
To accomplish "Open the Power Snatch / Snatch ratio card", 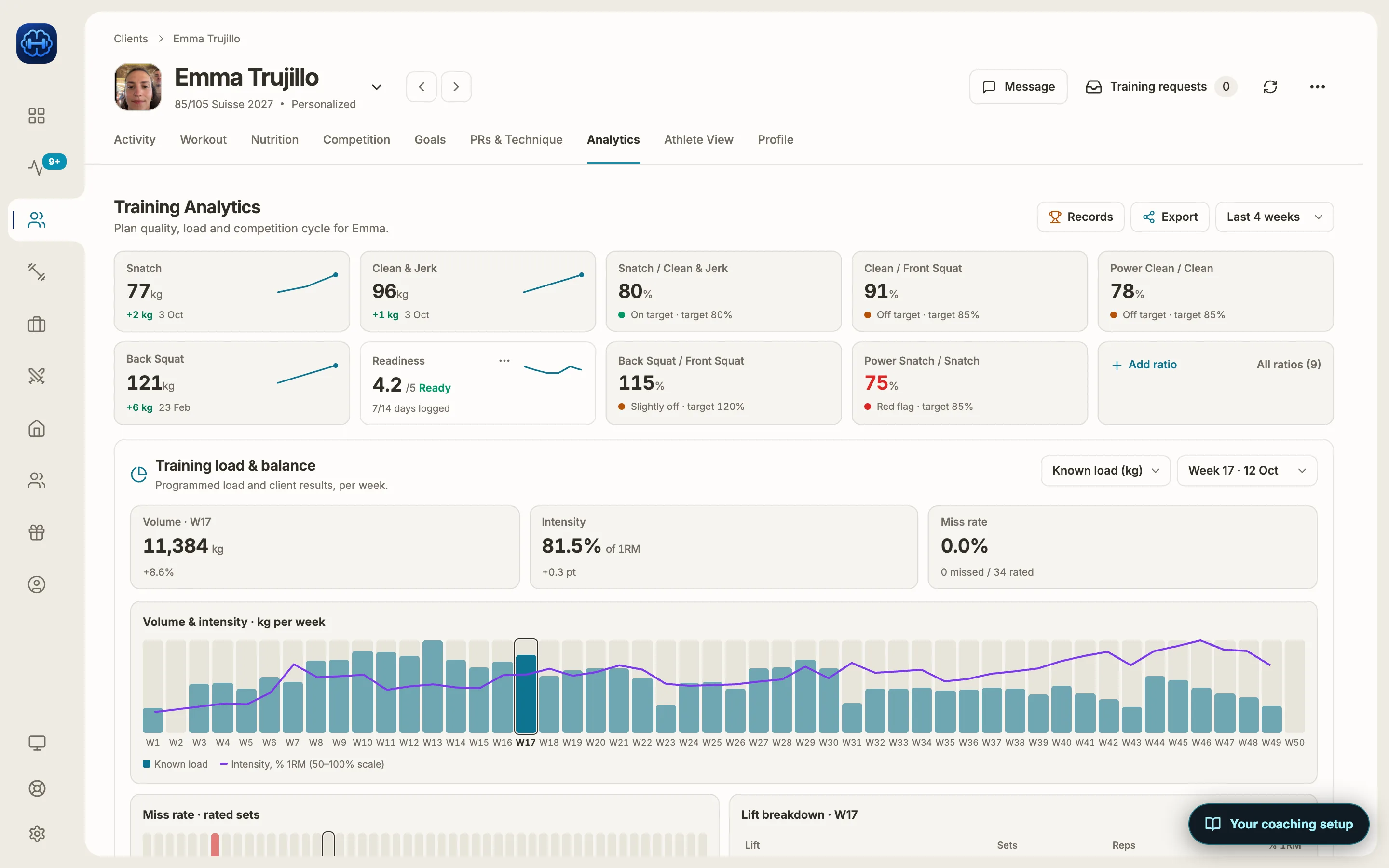I will 969,383.
